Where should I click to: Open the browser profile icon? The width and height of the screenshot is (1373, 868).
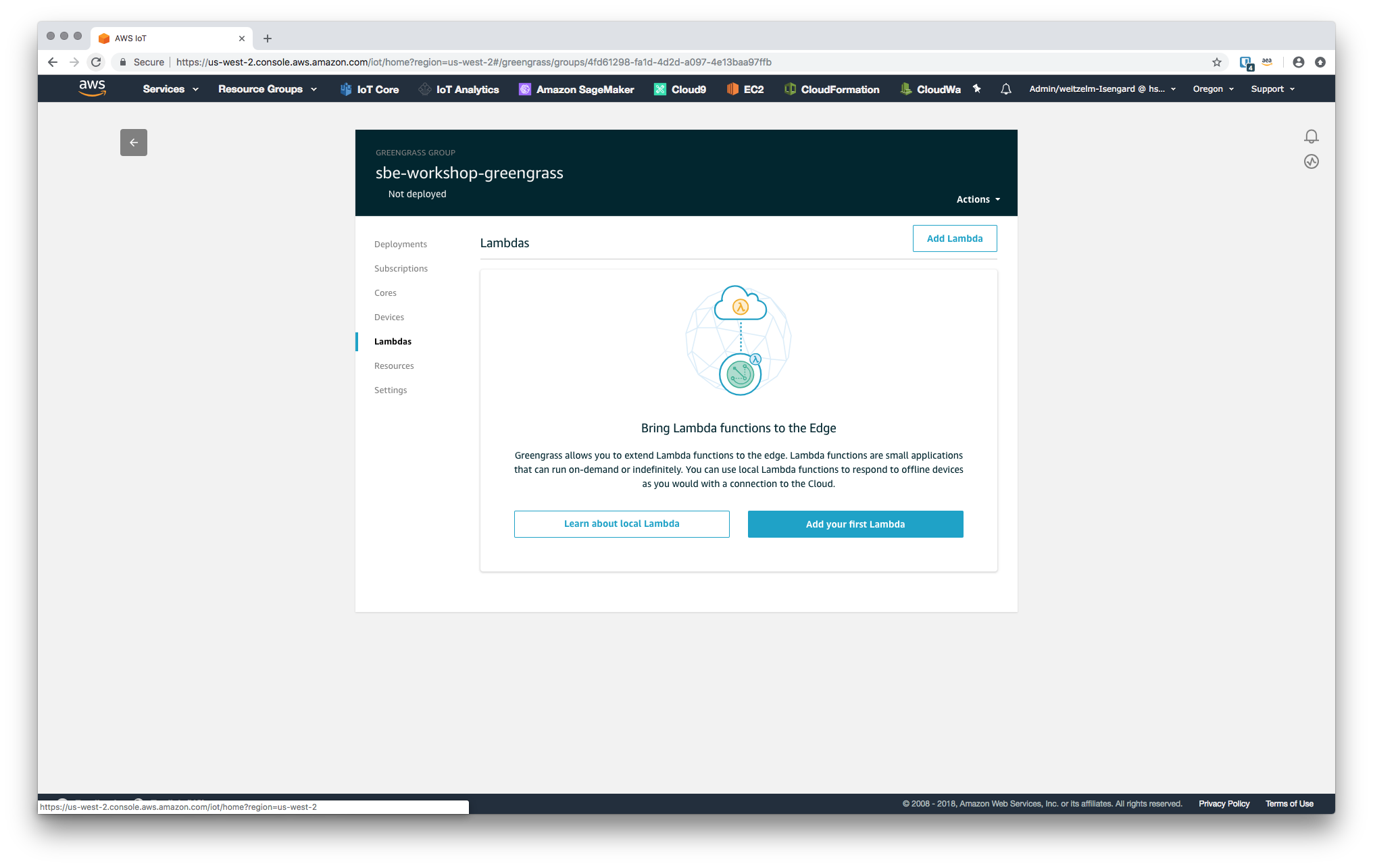(1299, 62)
